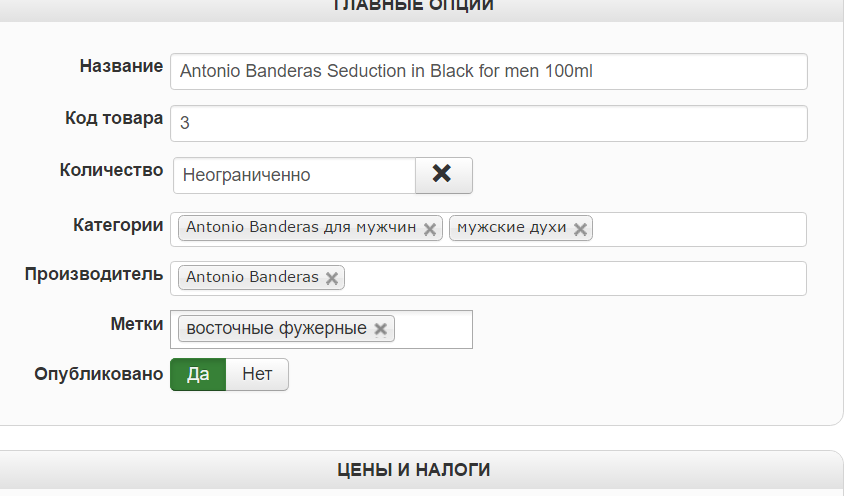Image resolution: width=867 pixels, height=496 pixels.
Task: Click into the Код товара field
Action: click(488, 124)
